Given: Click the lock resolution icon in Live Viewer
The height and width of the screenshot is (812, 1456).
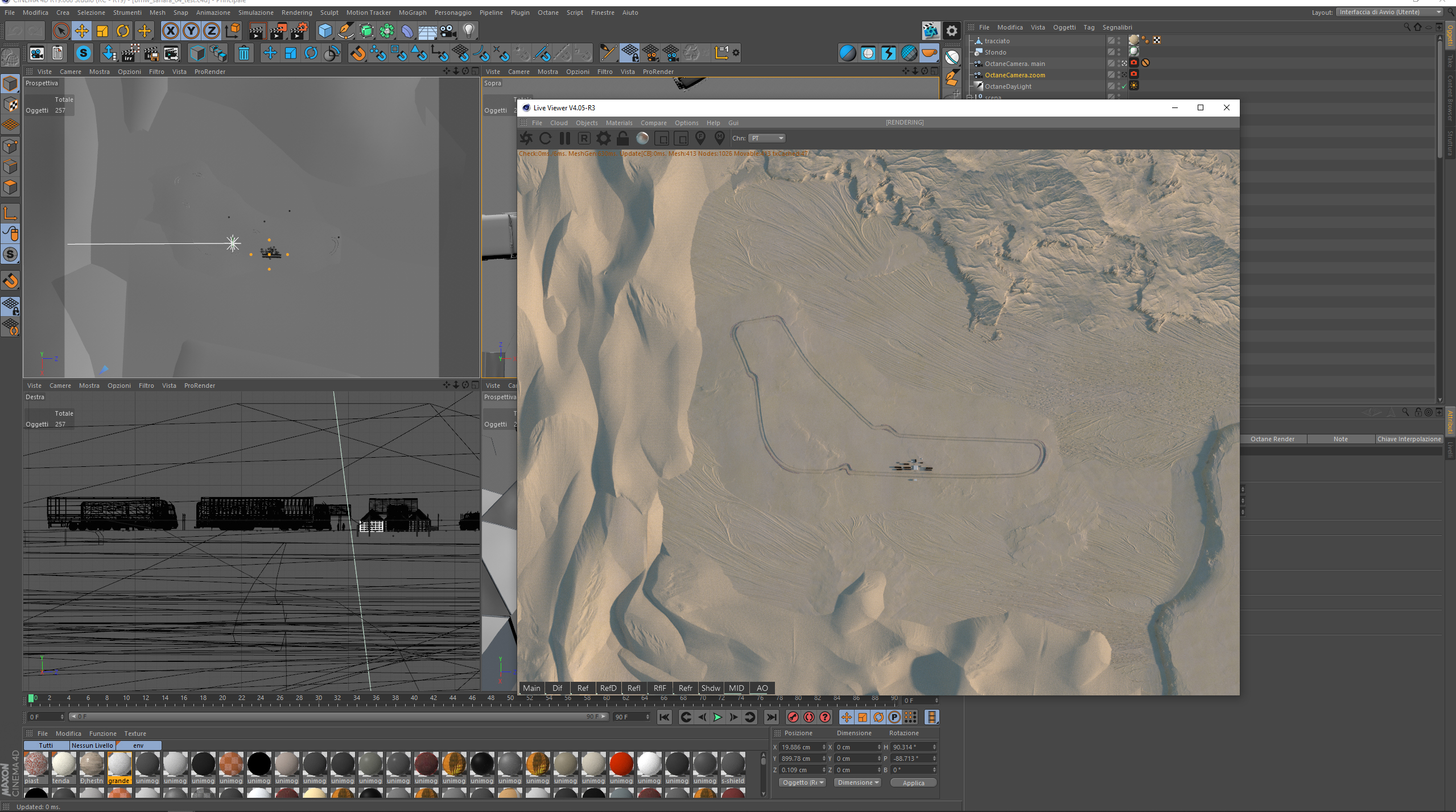Looking at the screenshot, I should [x=622, y=138].
